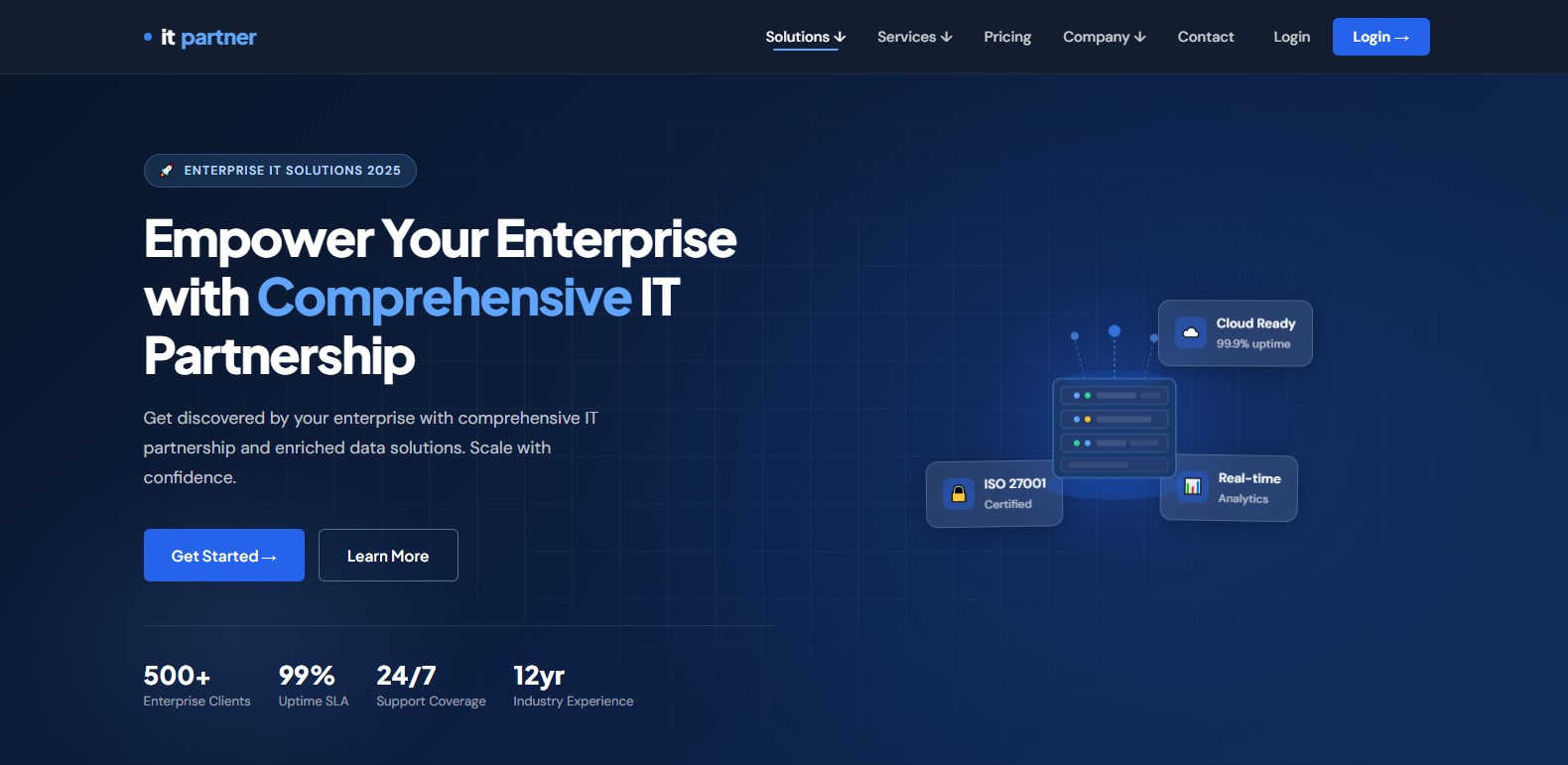The width and height of the screenshot is (1568, 765).
Task: Click the 24/7 Support Coverage stat
Action: coord(431,686)
